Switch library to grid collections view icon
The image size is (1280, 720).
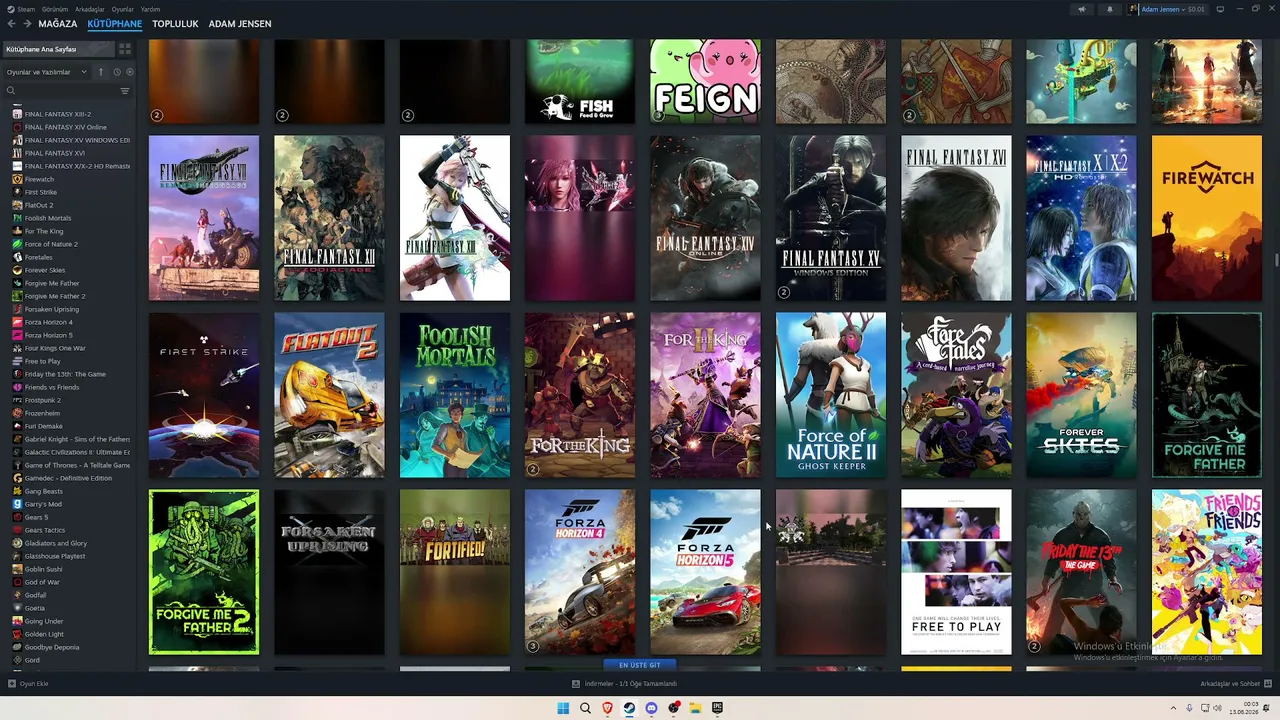point(125,49)
